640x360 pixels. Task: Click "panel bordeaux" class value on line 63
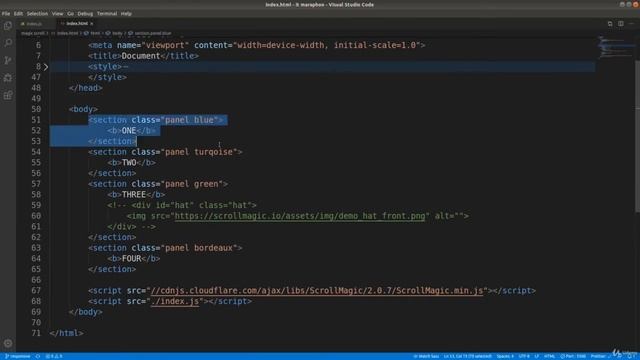[199, 248]
